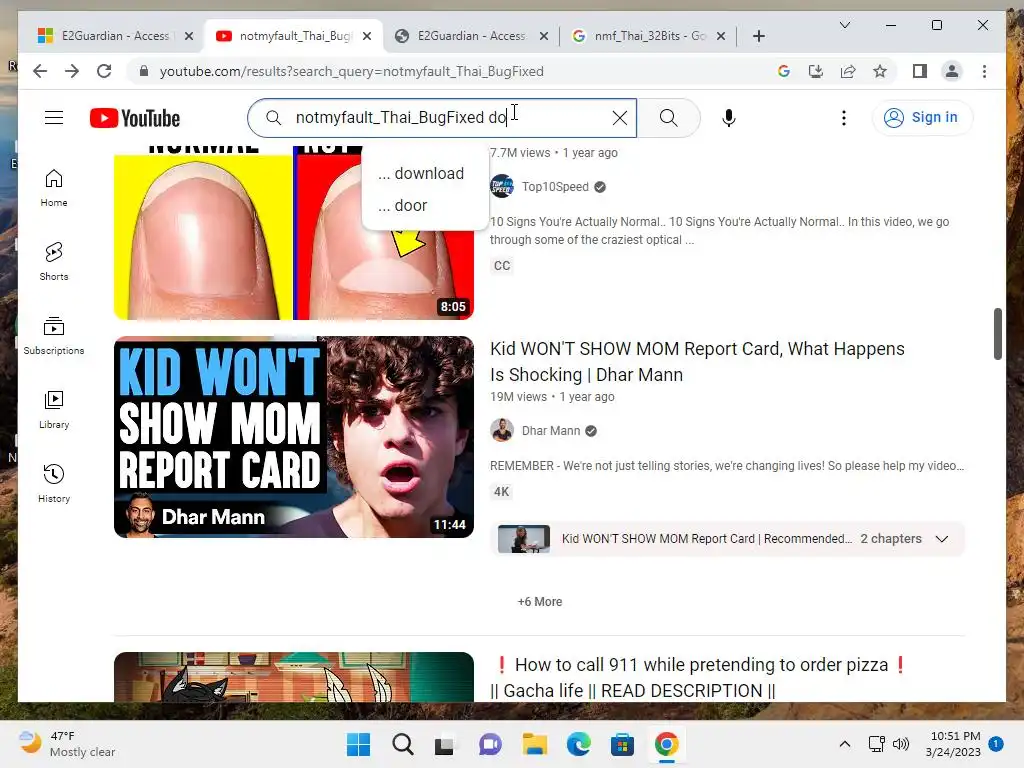Go back with the browser back arrow

(x=40, y=71)
